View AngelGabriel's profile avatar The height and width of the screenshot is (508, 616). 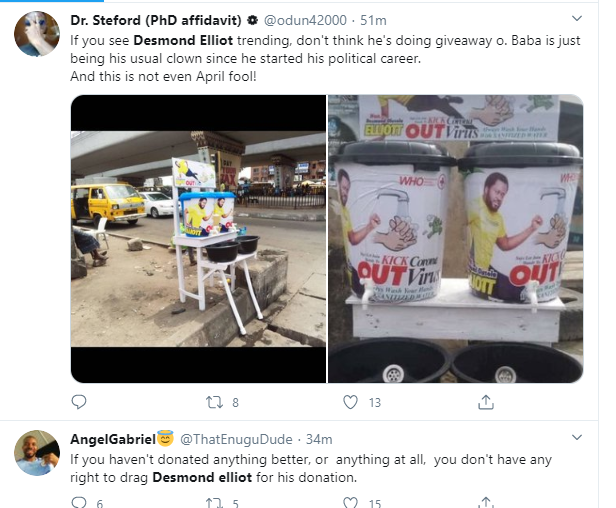click(36, 455)
